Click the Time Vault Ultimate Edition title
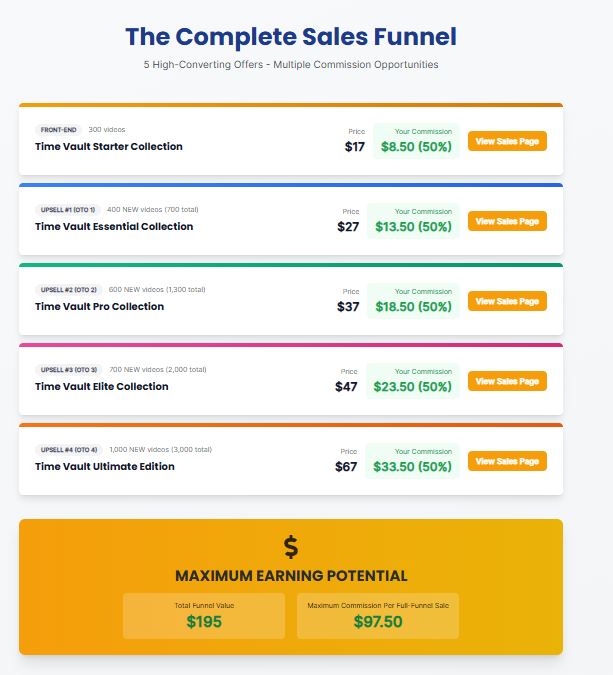This screenshot has width=613, height=675. (x=105, y=467)
